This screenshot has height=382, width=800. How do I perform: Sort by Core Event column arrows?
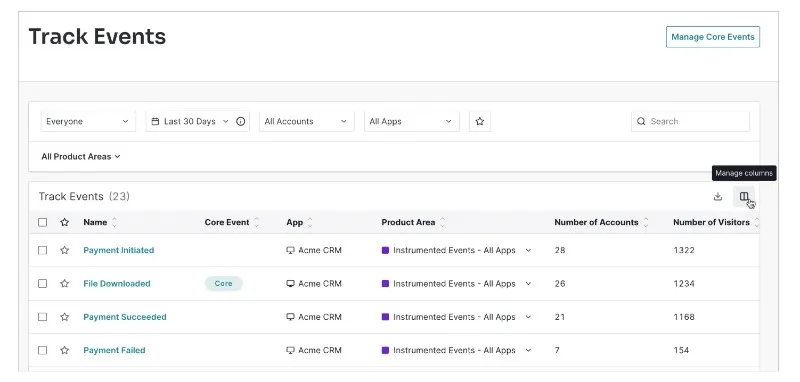pyautogui.click(x=257, y=222)
